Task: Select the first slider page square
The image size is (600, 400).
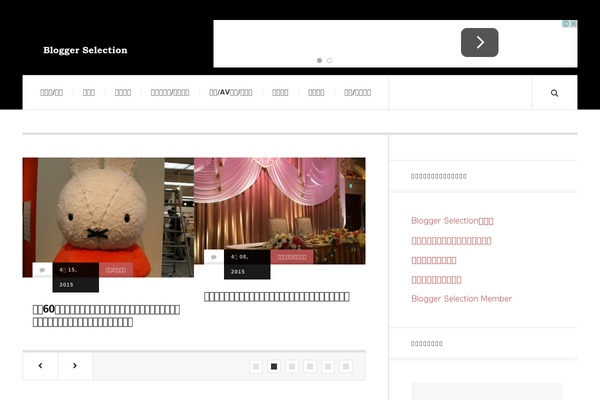Action: point(256,367)
